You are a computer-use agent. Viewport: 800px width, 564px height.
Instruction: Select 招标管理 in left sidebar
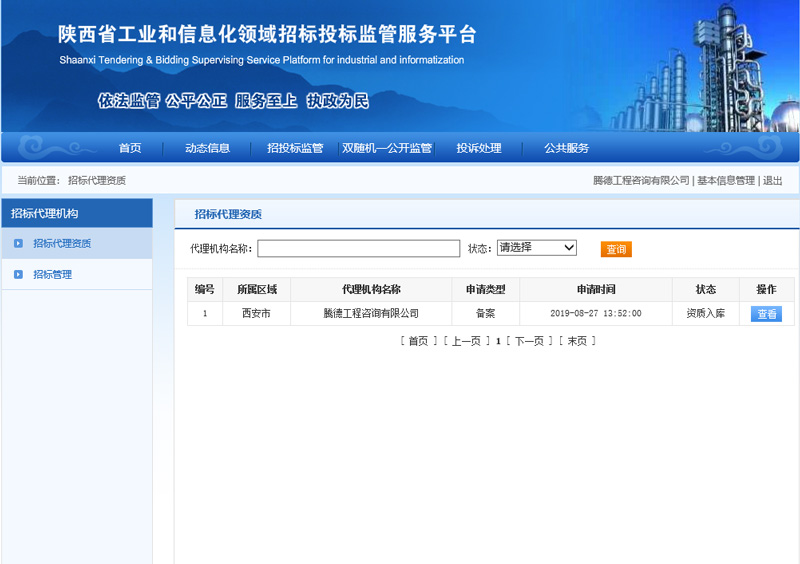[x=53, y=274]
